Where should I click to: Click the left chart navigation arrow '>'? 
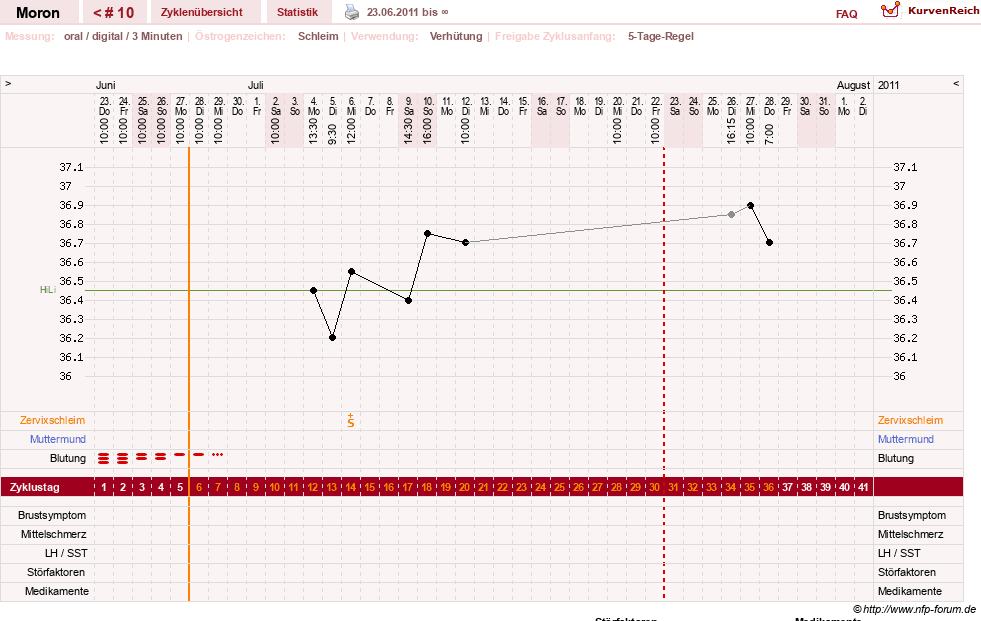8,83
